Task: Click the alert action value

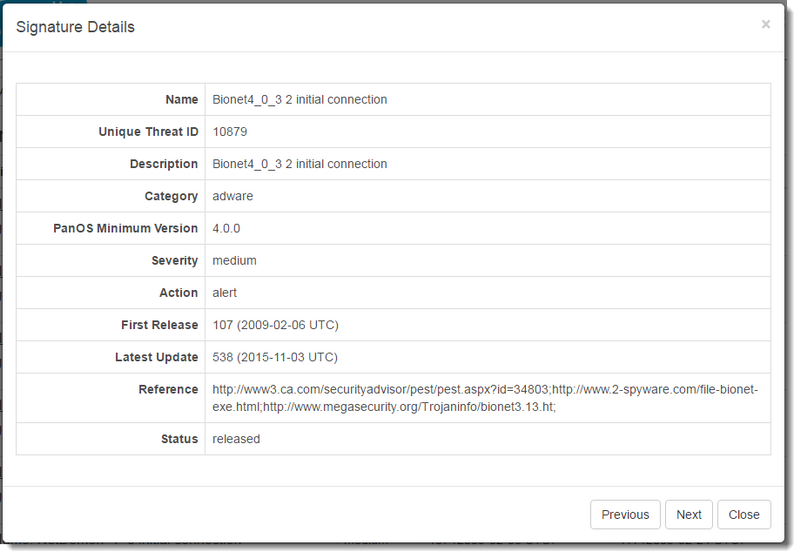Action: click(226, 293)
